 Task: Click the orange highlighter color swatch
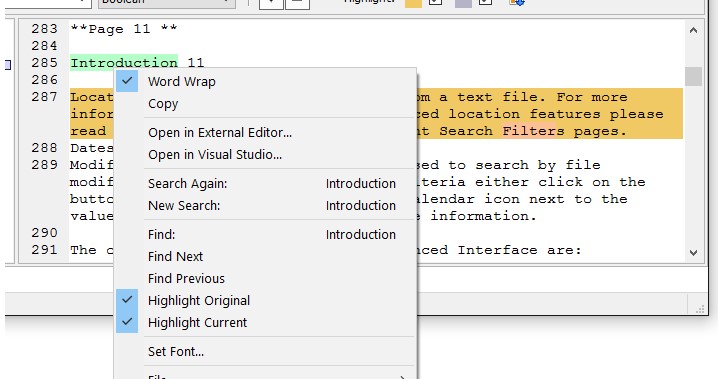[413, 3]
